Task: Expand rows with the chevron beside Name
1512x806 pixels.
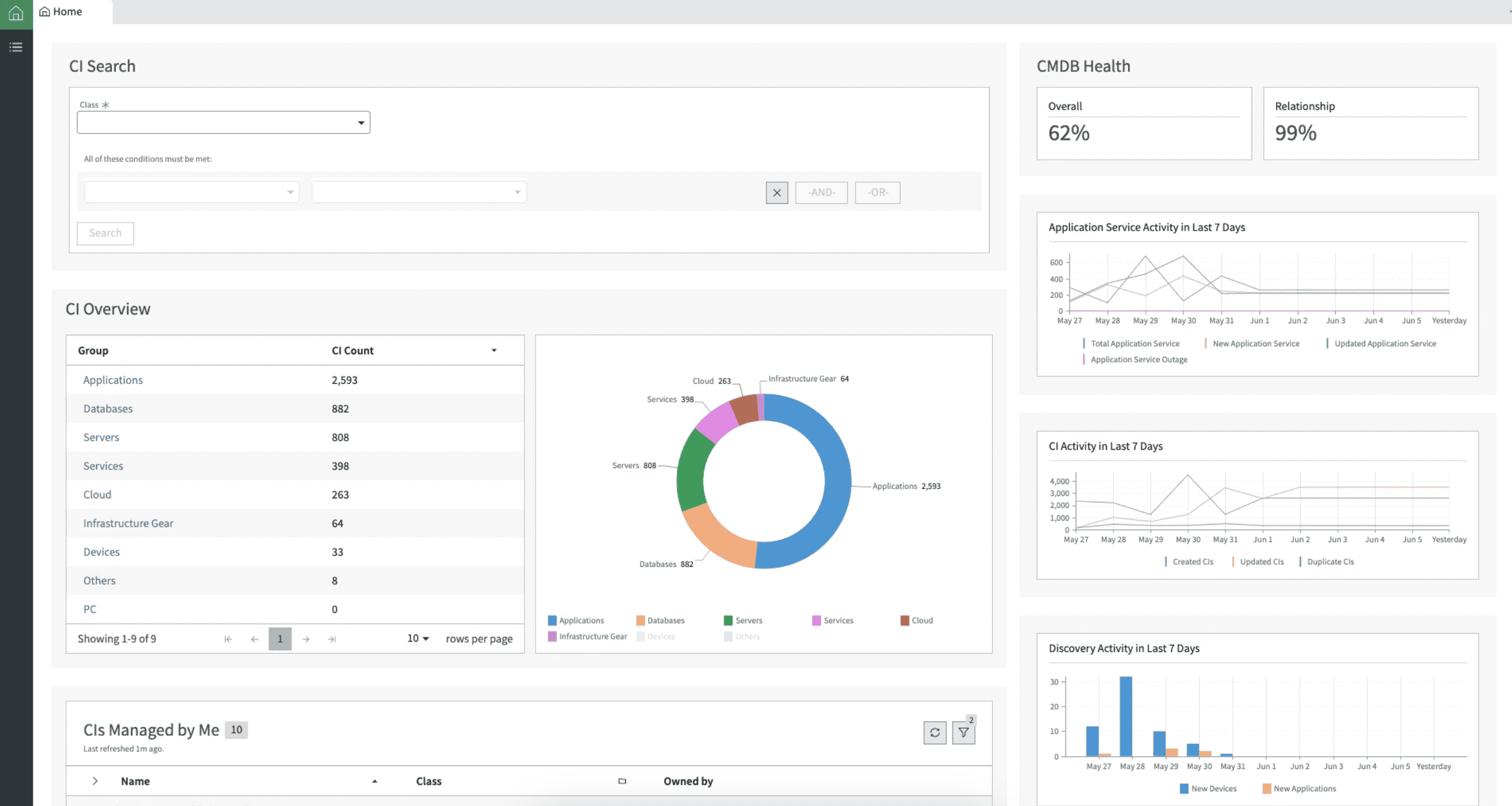Action: 95,781
